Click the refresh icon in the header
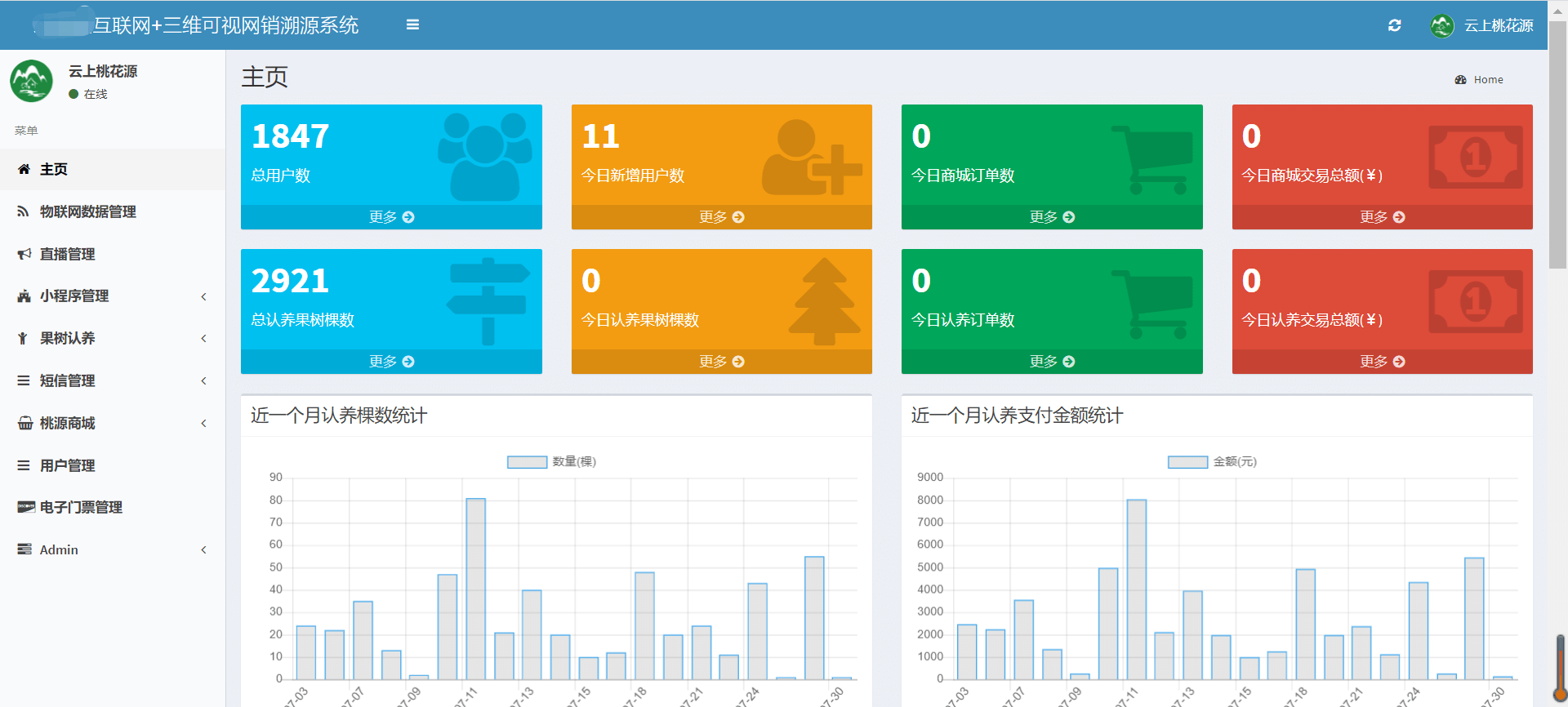1568x707 pixels. [1395, 26]
